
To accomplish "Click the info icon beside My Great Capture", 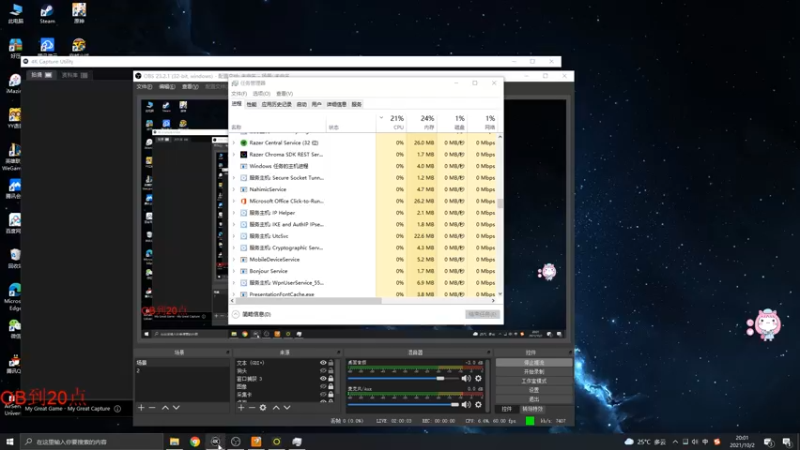I will click(117, 409).
